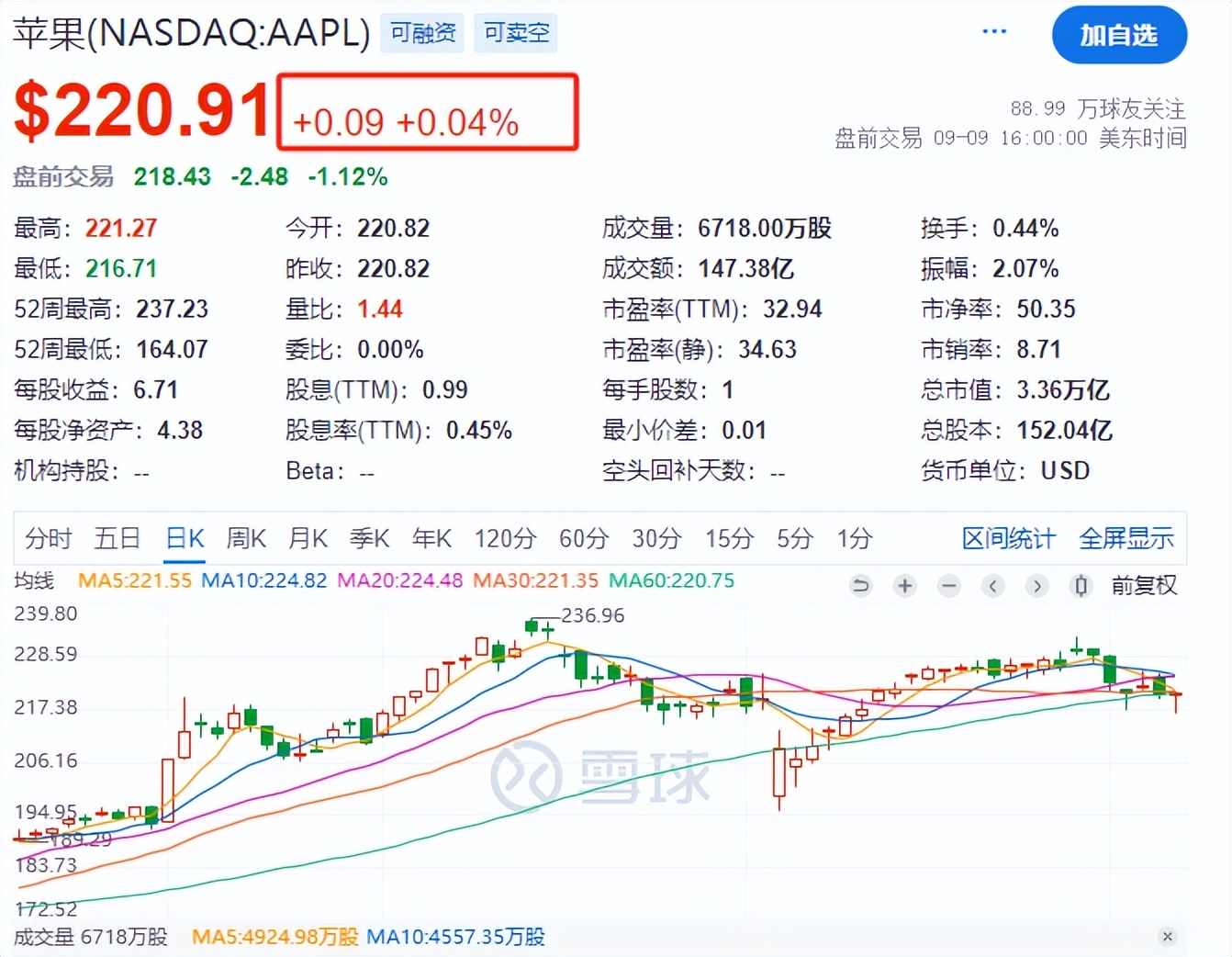Click the 可融资 tag
The height and width of the screenshot is (957, 1232).
pyautogui.click(x=422, y=33)
